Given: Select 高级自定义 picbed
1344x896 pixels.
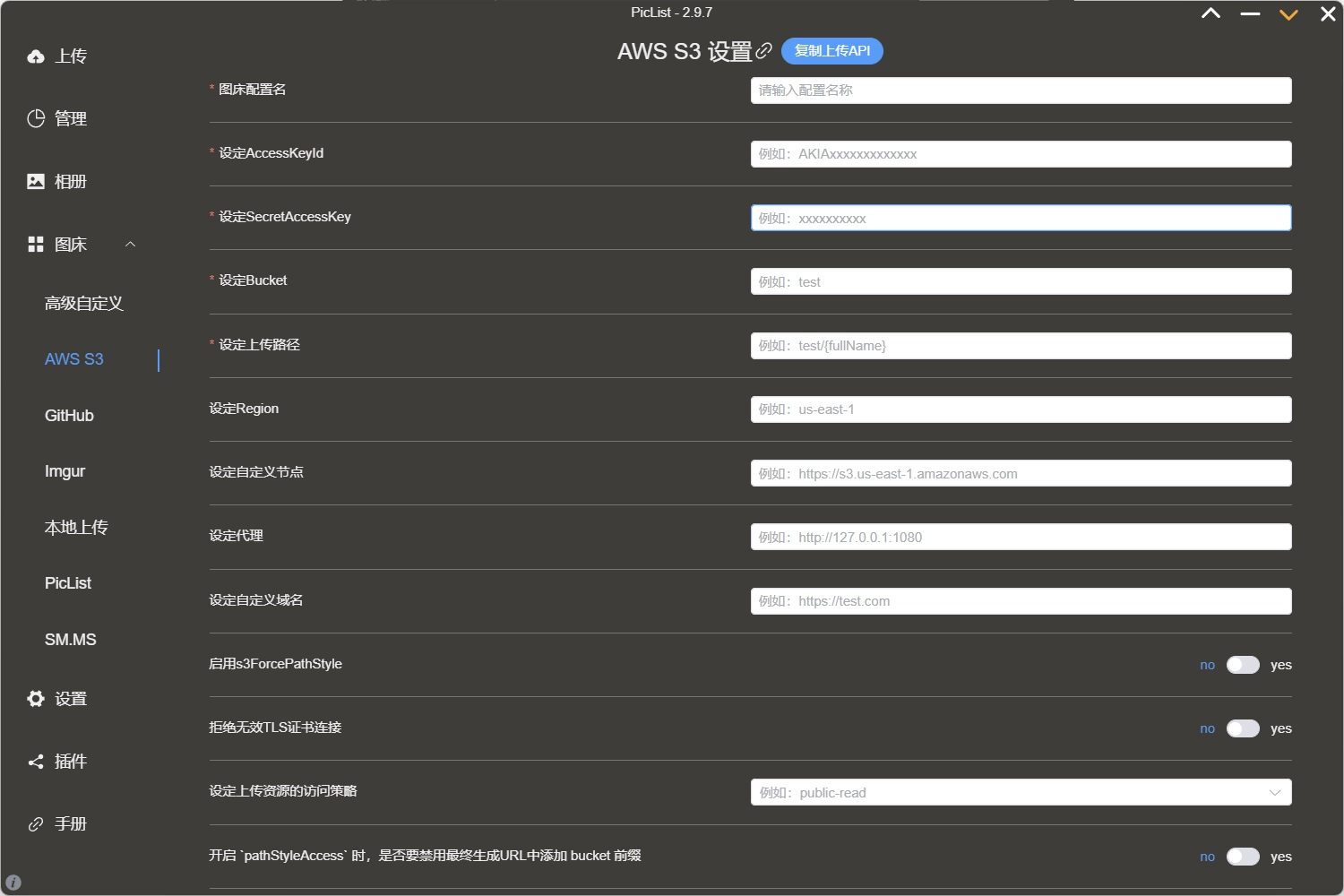Looking at the screenshot, I should point(84,303).
